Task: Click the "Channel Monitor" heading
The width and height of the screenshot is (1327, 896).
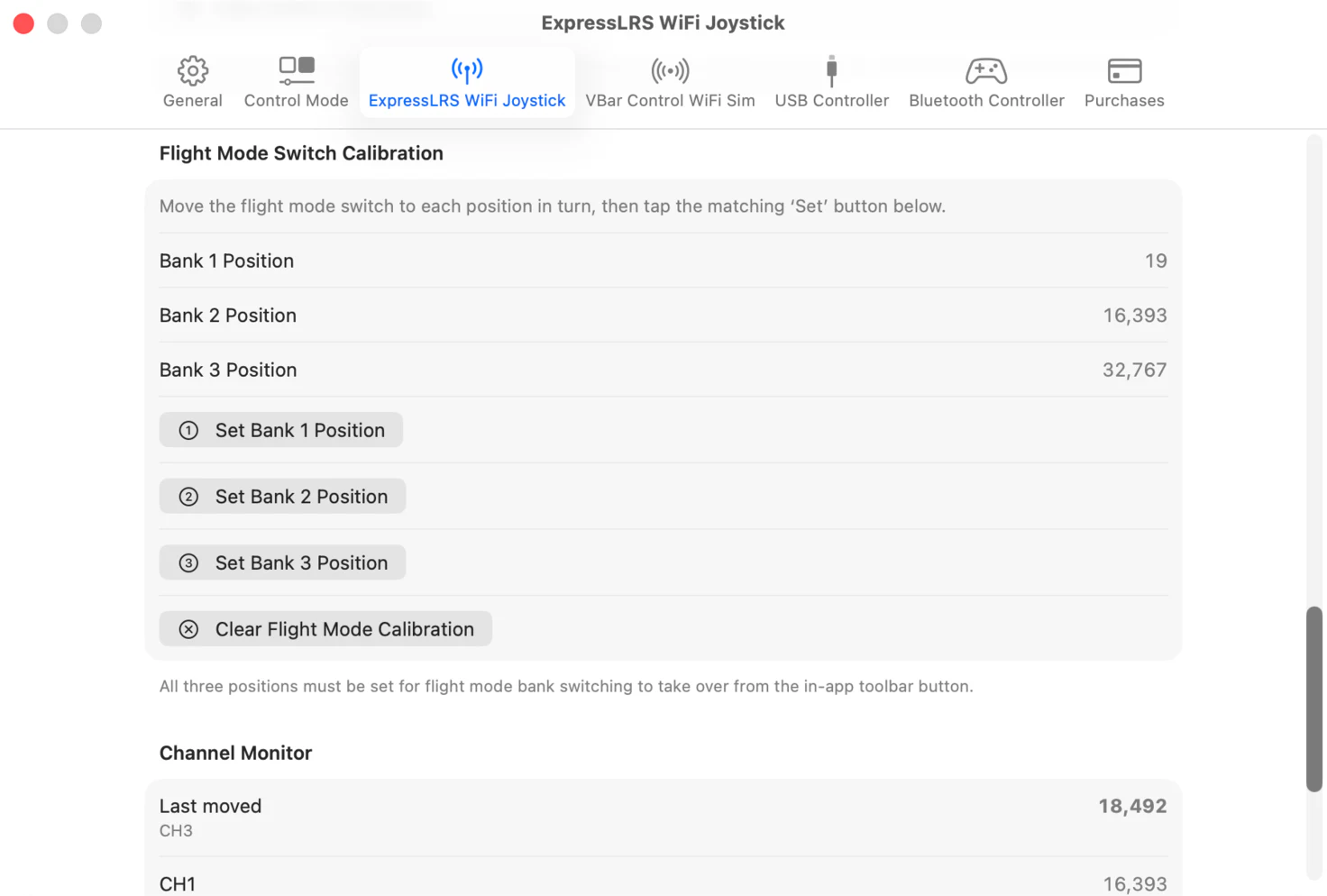Action: coord(235,753)
